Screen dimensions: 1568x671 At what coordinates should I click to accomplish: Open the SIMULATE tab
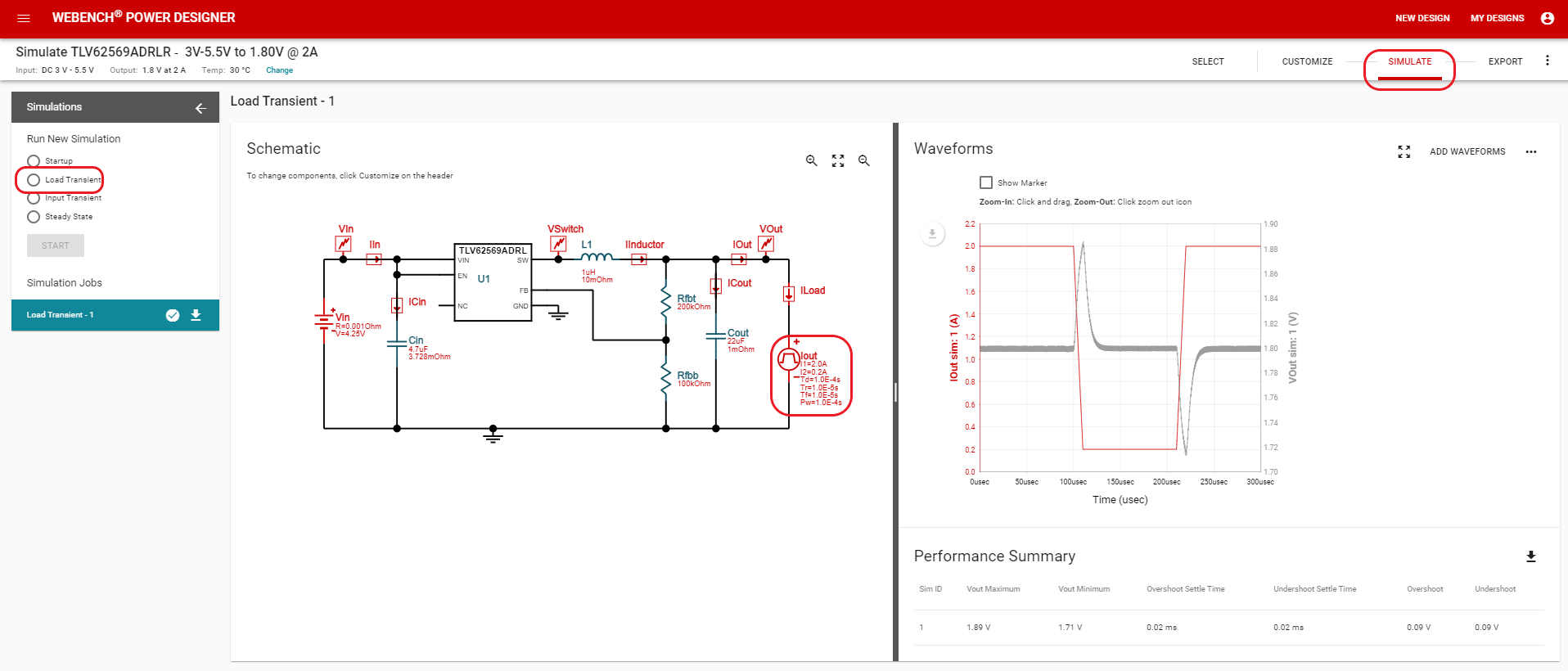(x=1409, y=61)
